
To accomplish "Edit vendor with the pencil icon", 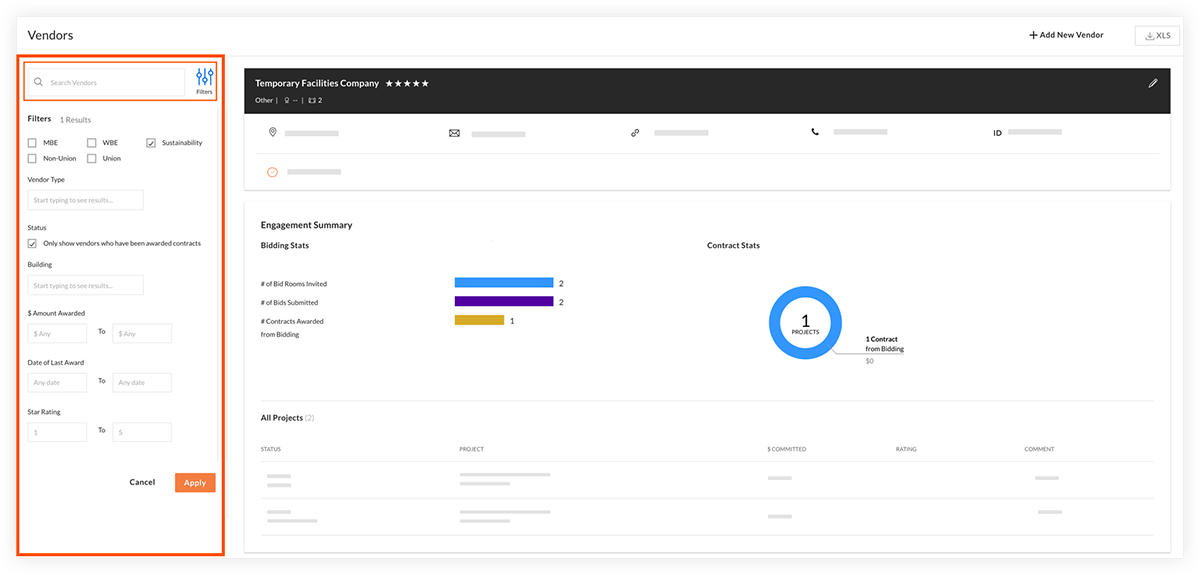I will 1153,84.
